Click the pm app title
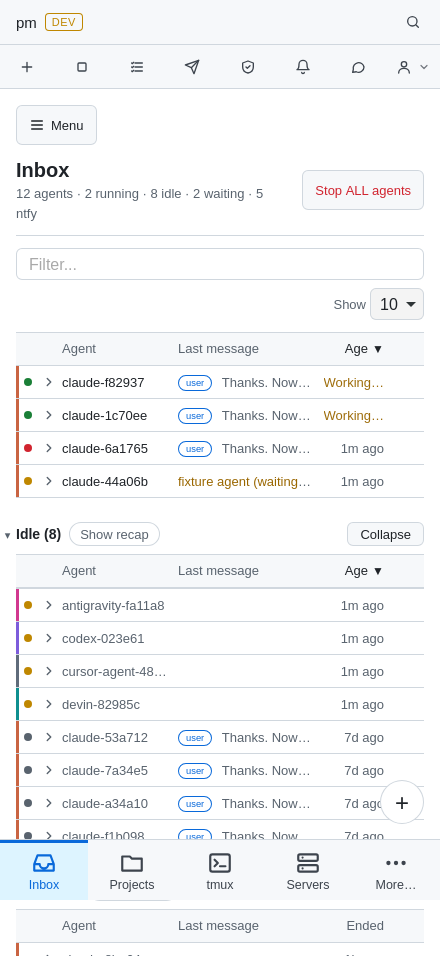 coord(26,23)
